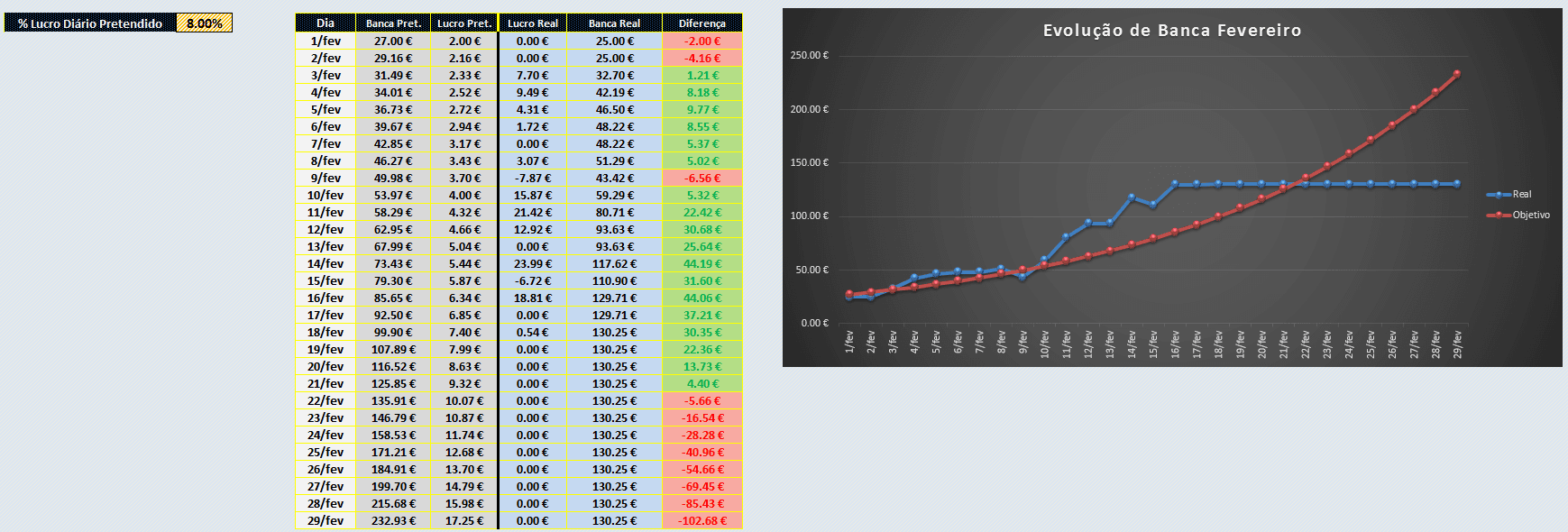This screenshot has width=1568, height=532.
Task: Click the '200.00 €' chart axis label
Action: pos(809,109)
